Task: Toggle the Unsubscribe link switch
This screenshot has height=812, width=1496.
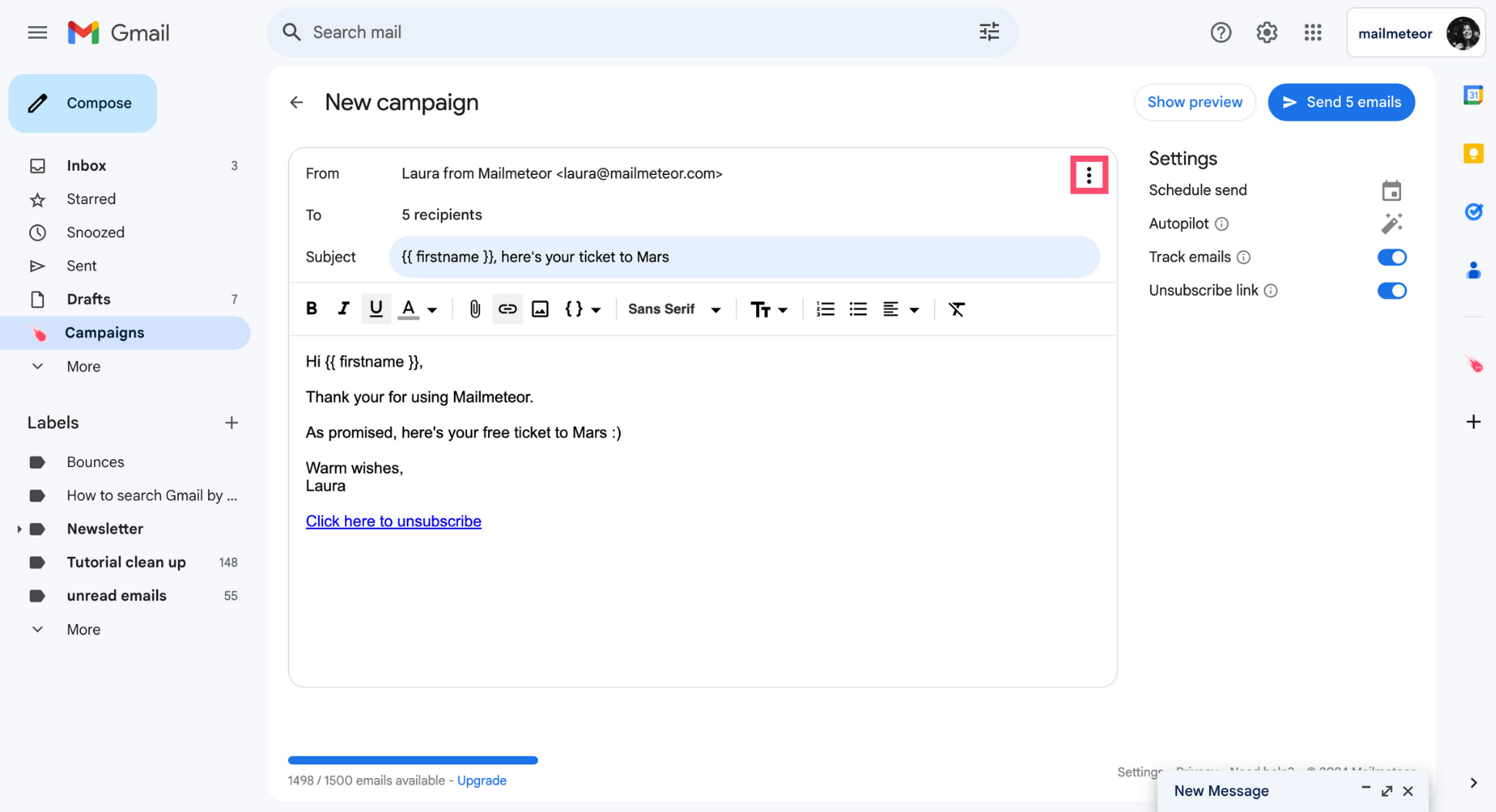Action: pyautogui.click(x=1391, y=290)
